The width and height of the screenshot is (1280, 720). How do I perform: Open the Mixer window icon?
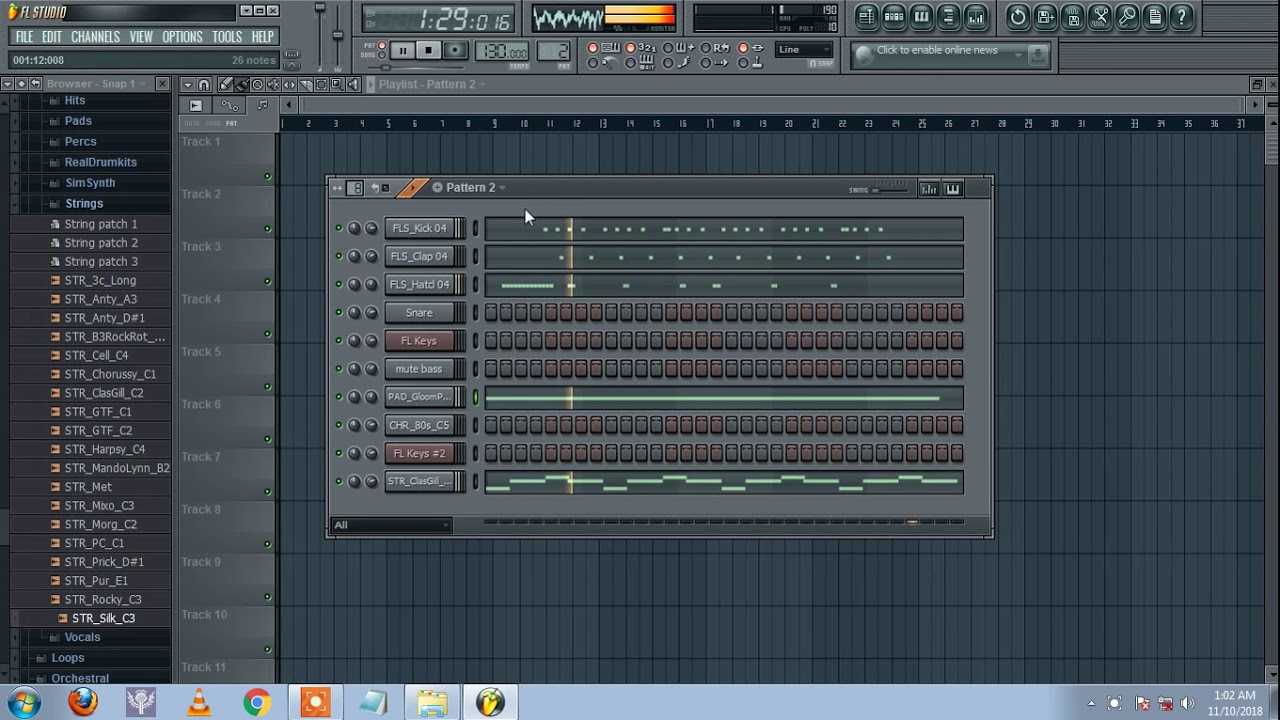tap(976, 16)
